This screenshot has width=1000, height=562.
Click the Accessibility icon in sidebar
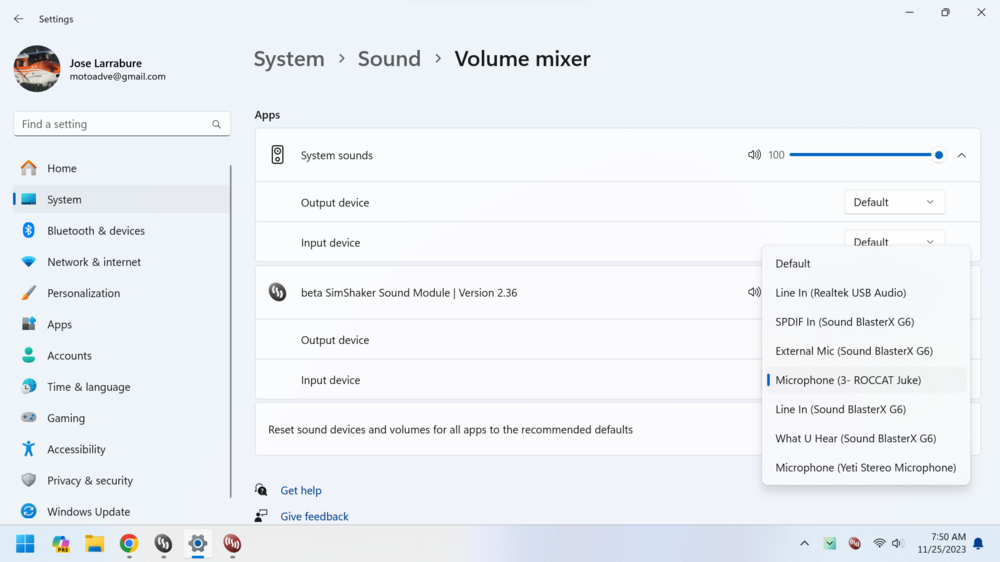pyautogui.click(x=29, y=450)
